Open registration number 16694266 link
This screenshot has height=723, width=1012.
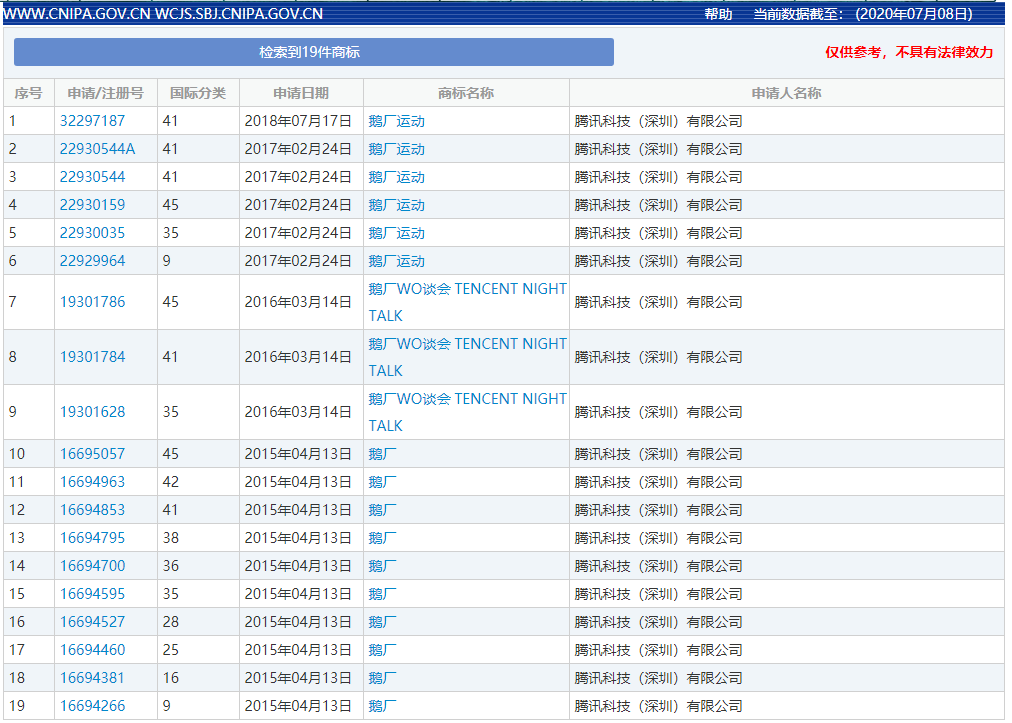(x=92, y=706)
